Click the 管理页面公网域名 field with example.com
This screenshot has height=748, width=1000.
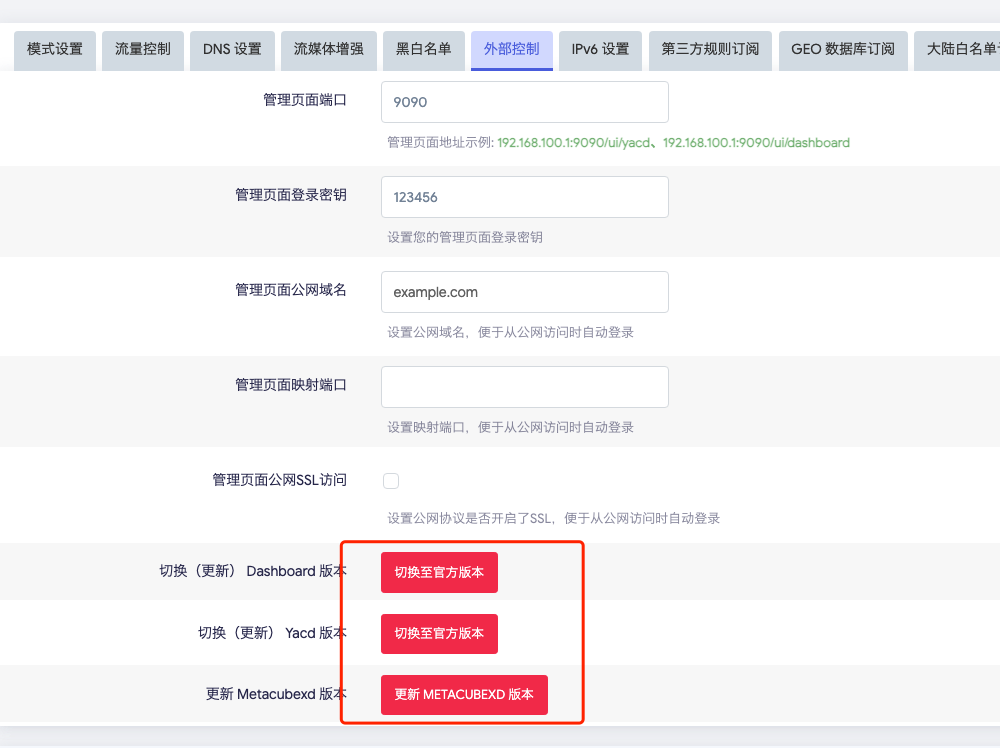tap(524, 292)
